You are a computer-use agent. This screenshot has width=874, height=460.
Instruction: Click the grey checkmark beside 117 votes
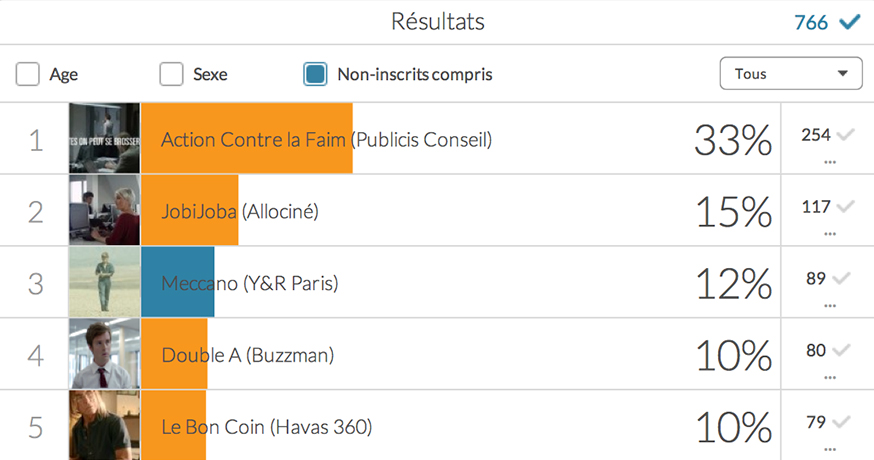click(x=846, y=206)
